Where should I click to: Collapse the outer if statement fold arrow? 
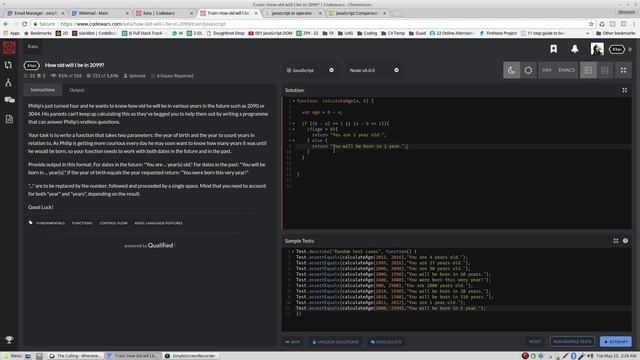point(293,123)
